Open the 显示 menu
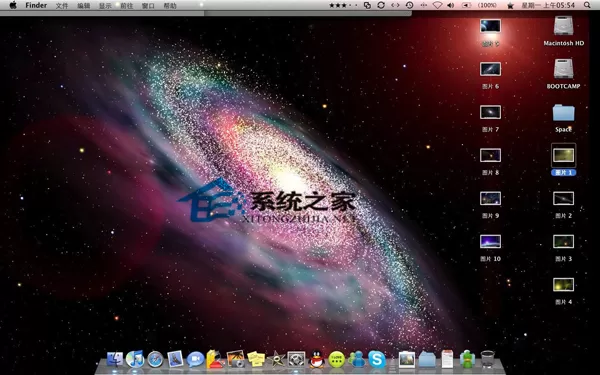 (105, 5)
